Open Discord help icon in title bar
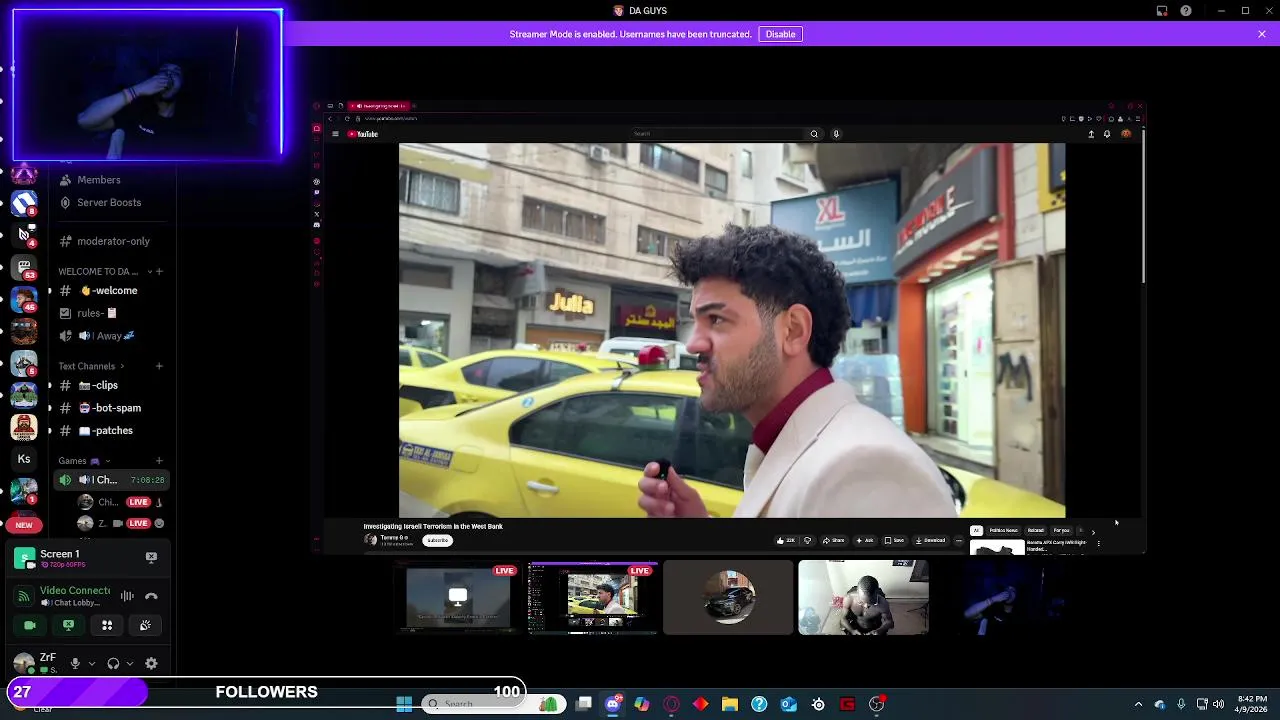Screen dimensions: 1280x720 click(x=1186, y=11)
